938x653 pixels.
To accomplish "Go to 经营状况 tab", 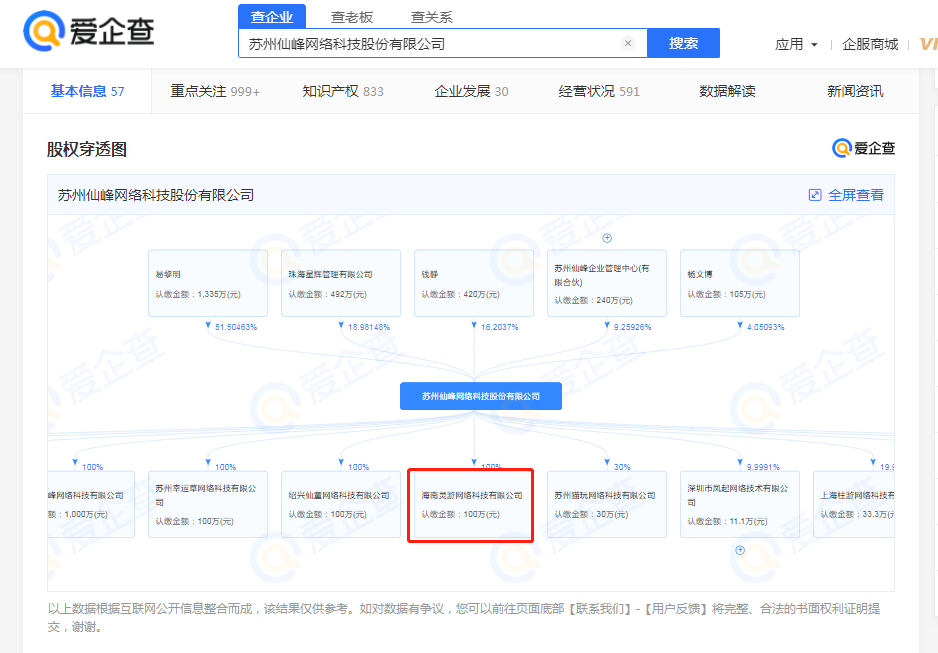I will [598, 91].
